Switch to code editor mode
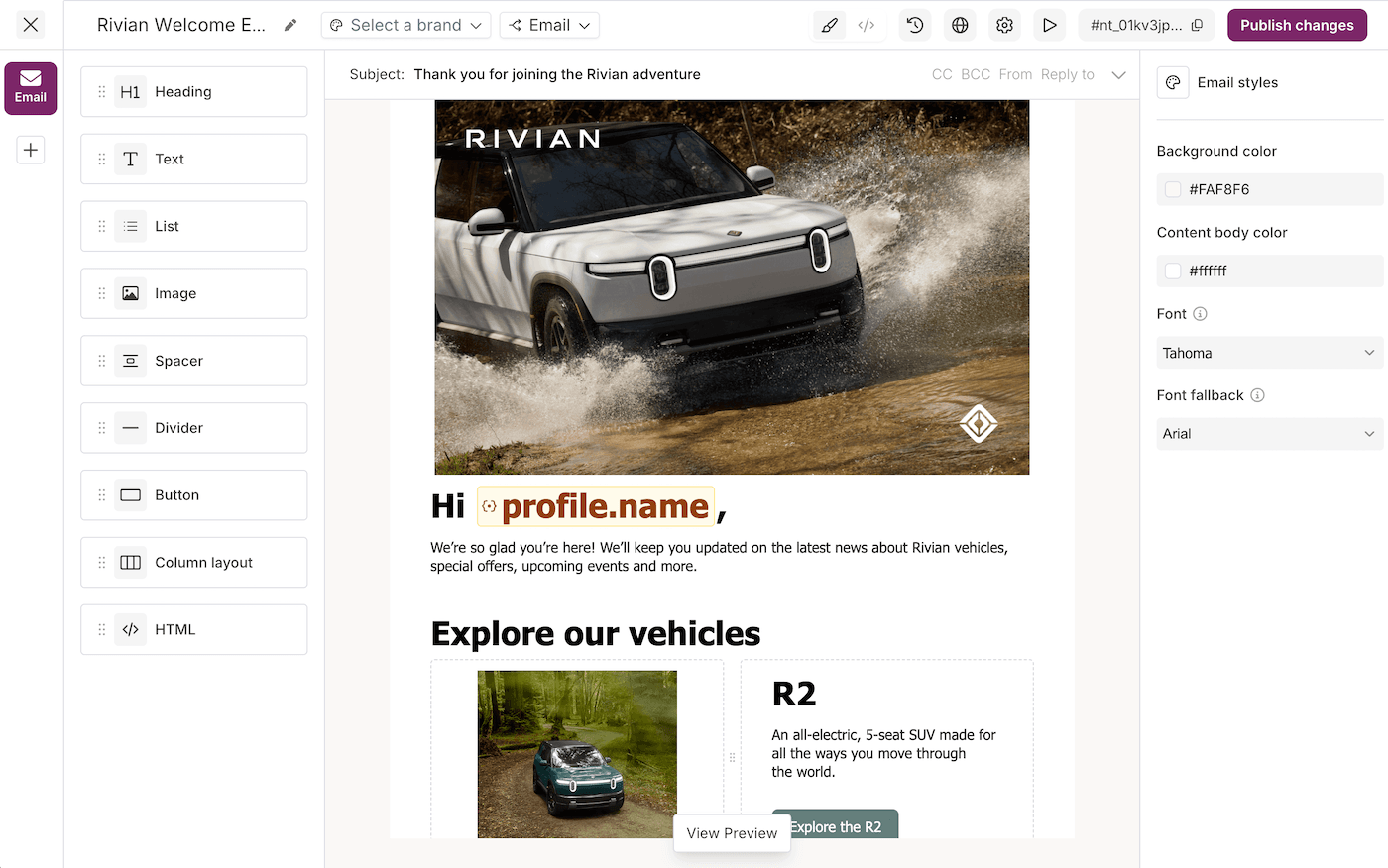This screenshot has width=1388, height=868. coord(867,25)
